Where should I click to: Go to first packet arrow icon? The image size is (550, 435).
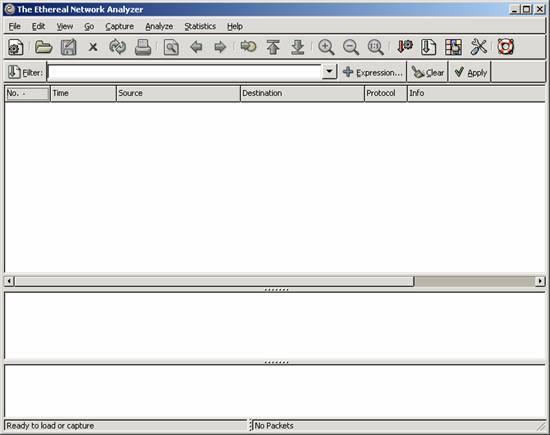(x=273, y=47)
